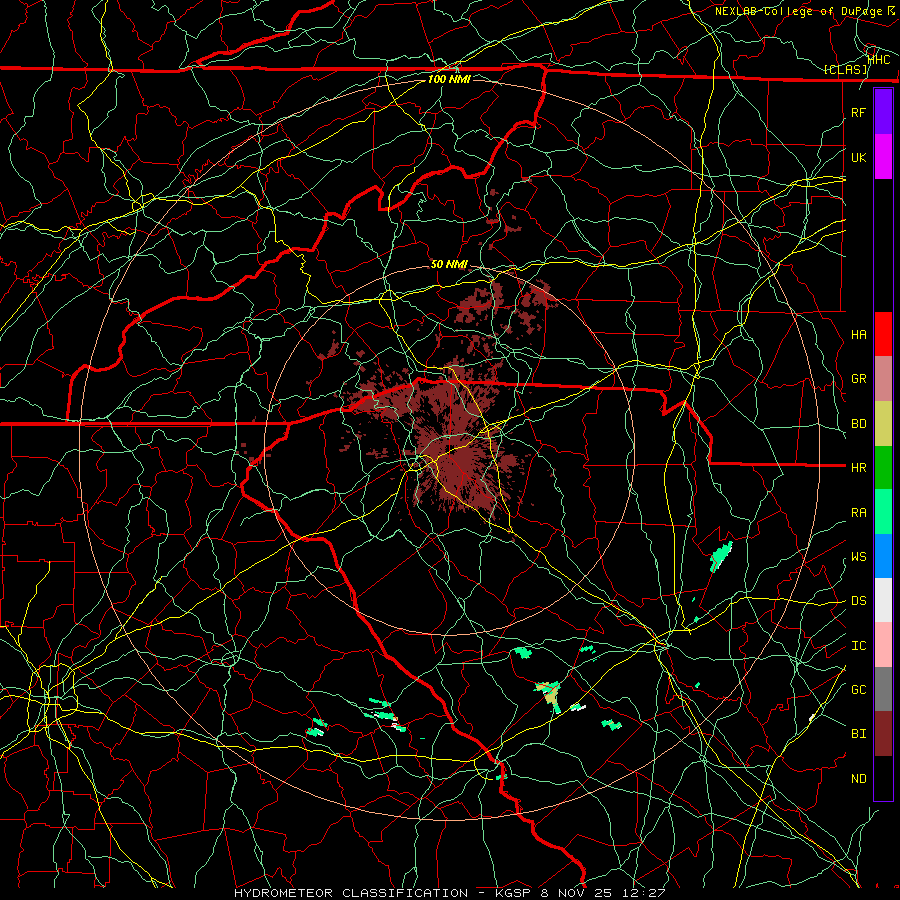Click the 50 NMI range ring label
Image resolution: width=900 pixels, height=900 pixels.
click(449, 264)
